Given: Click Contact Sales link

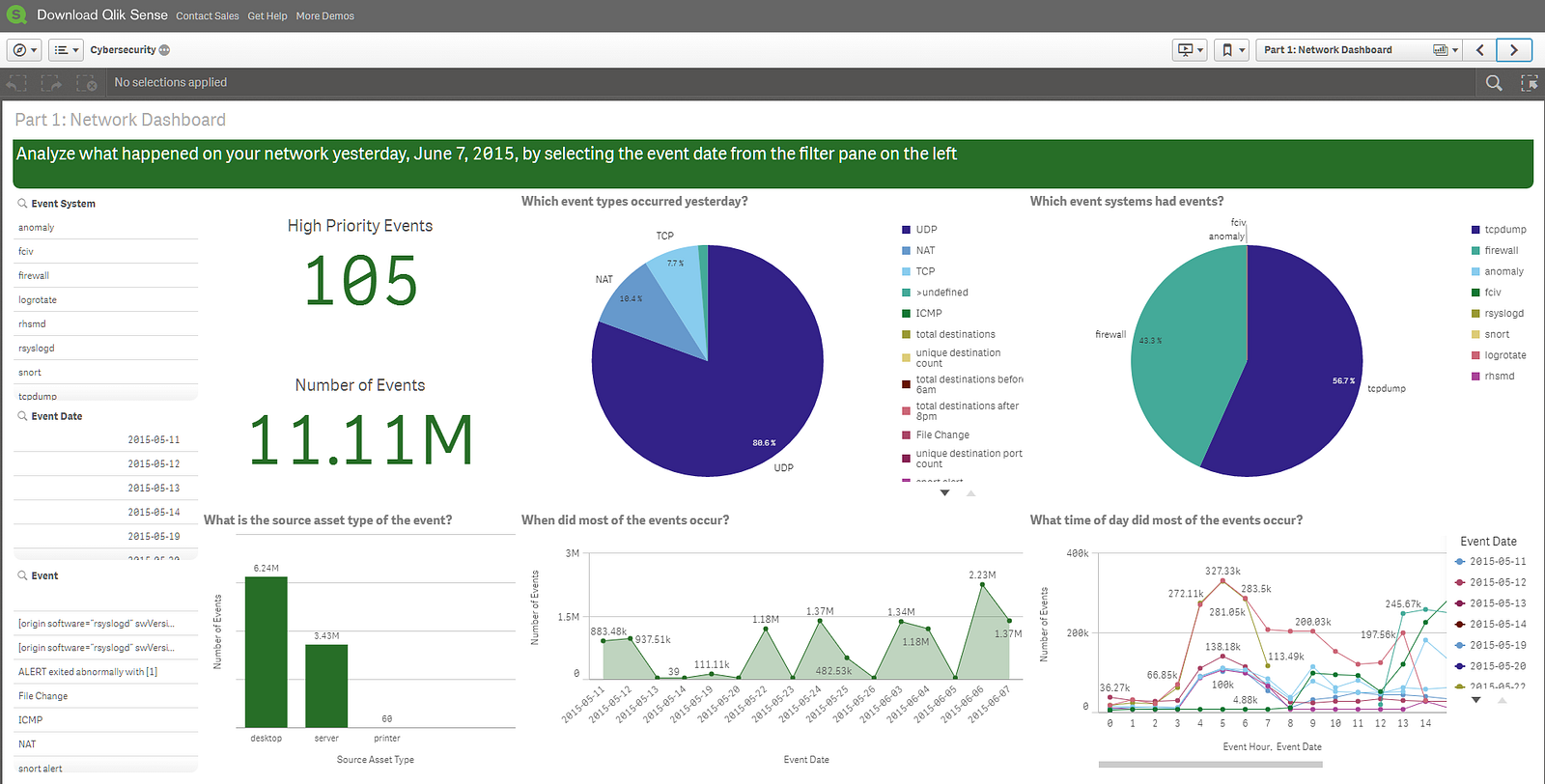Looking at the screenshot, I should pos(208,16).
